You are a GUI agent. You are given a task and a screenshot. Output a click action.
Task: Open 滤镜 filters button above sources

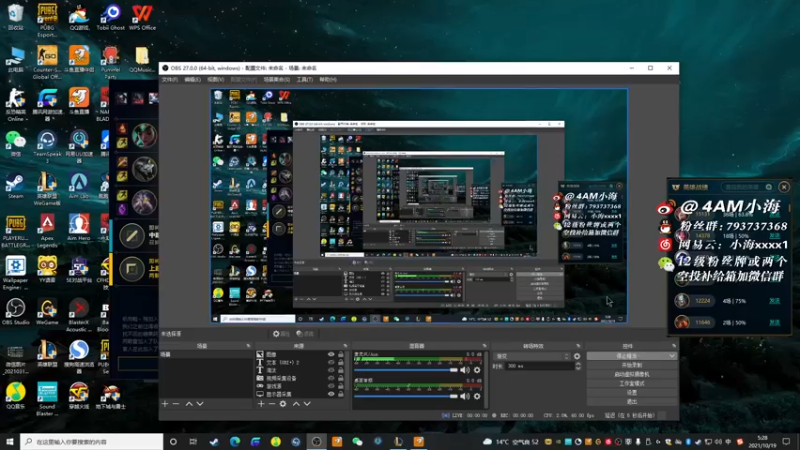[x=305, y=334]
